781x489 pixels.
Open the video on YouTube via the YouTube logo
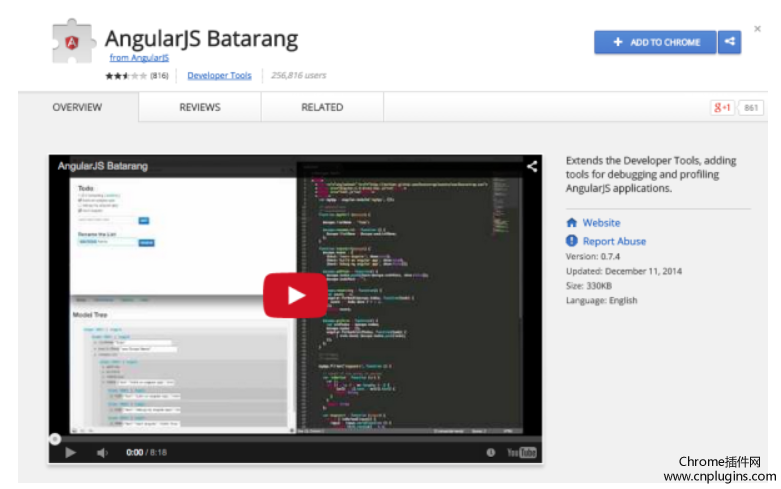[x=521, y=452]
